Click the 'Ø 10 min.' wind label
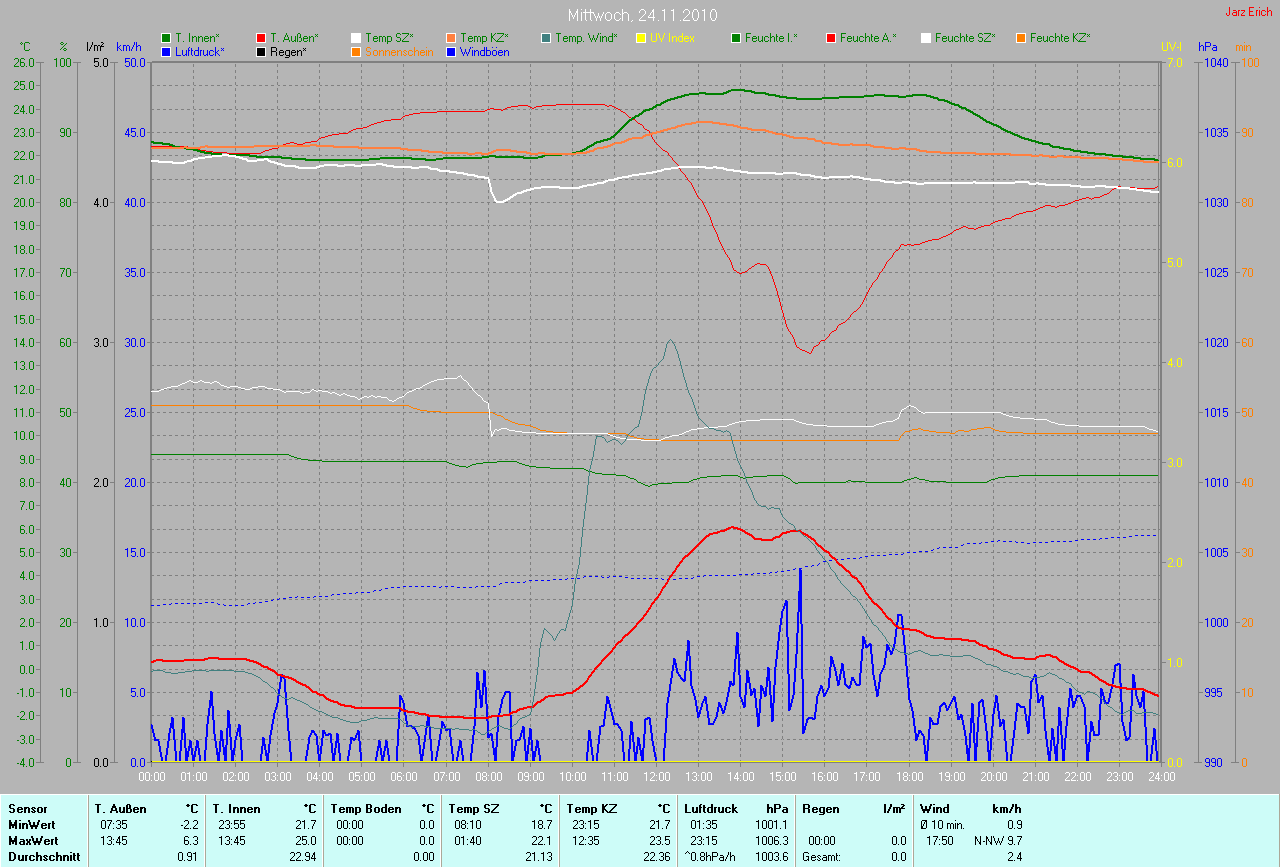Screen dimensions: 1280x867 pyautogui.click(x=943, y=825)
